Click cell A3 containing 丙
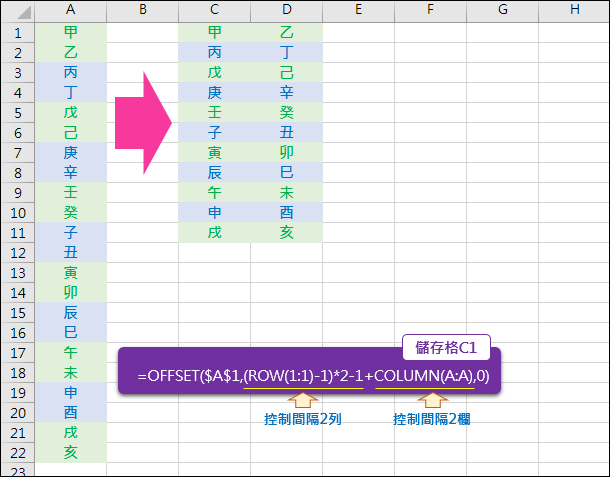Screen dimensions: 610x477 coord(70,72)
